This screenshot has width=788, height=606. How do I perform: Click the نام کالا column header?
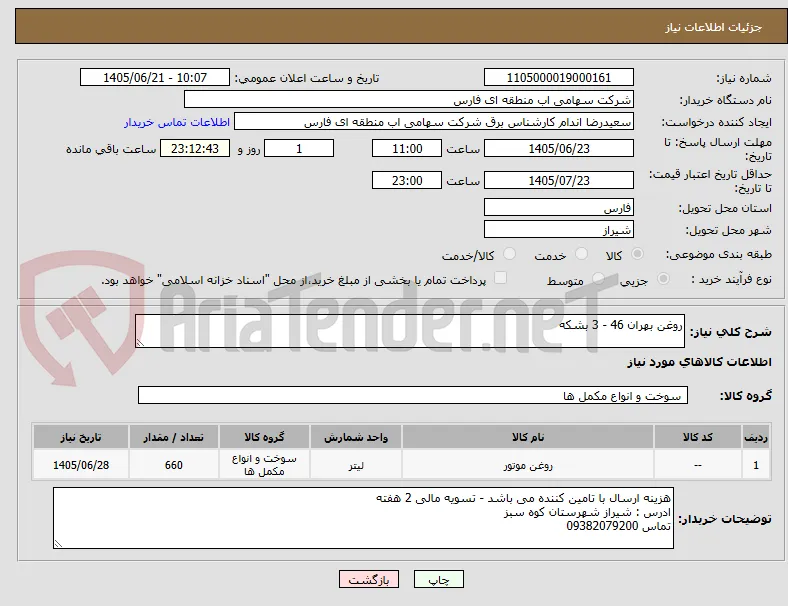(528, 437)
